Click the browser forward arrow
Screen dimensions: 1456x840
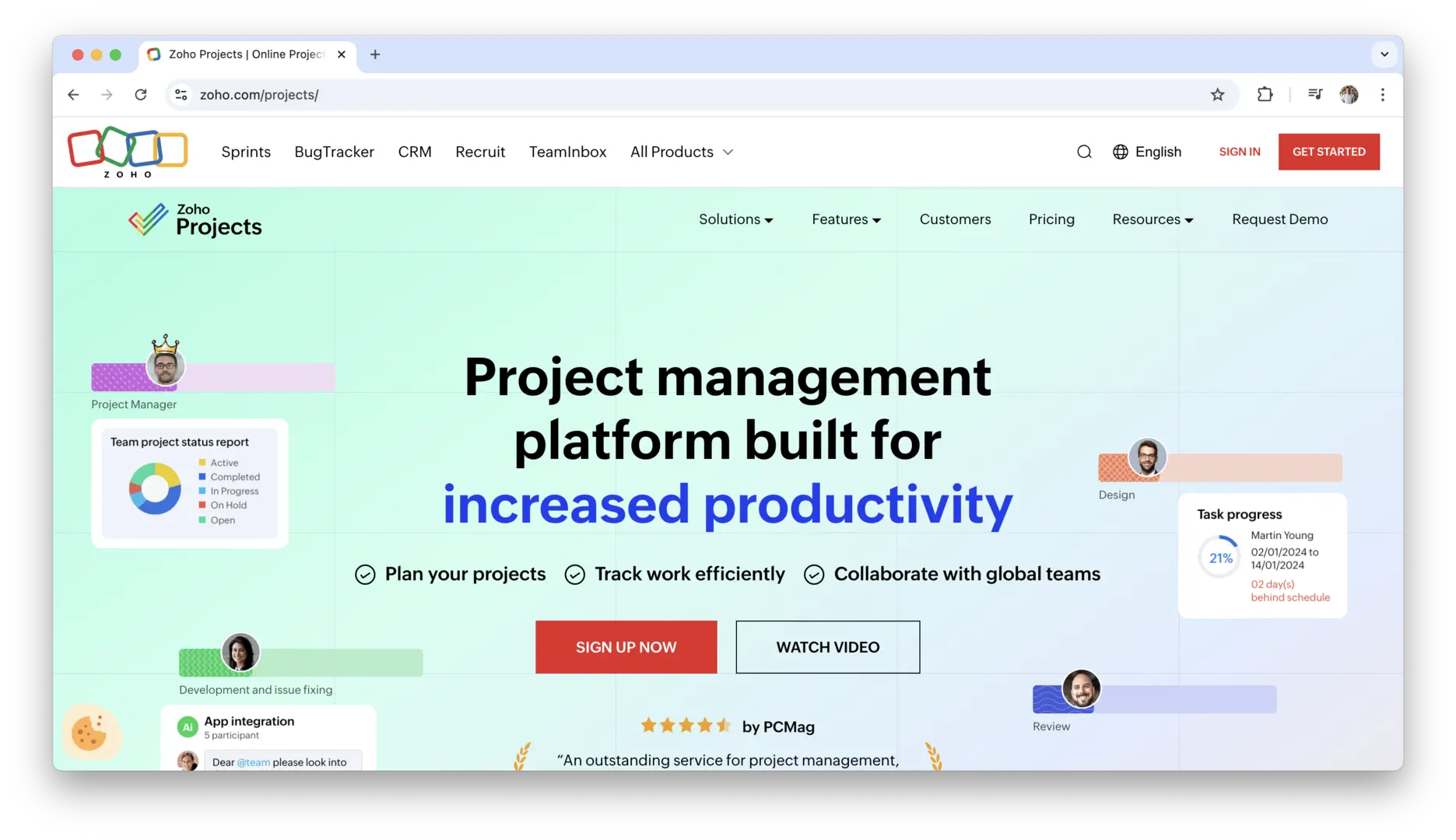tap(107, 95)
